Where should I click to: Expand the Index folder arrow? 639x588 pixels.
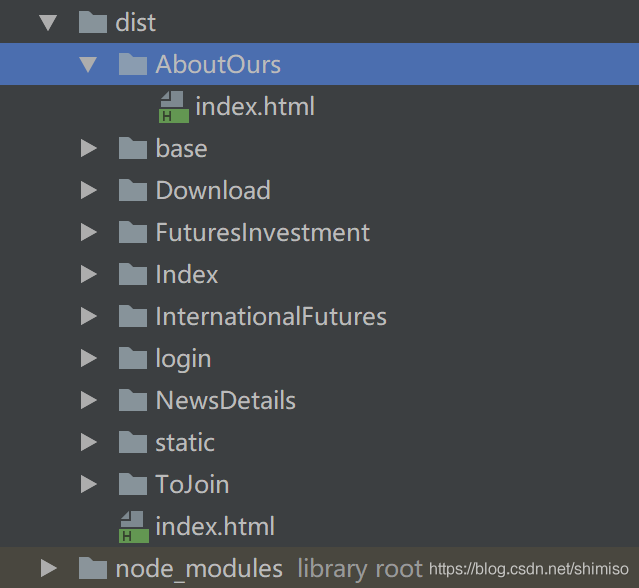(x=89, y=275)
